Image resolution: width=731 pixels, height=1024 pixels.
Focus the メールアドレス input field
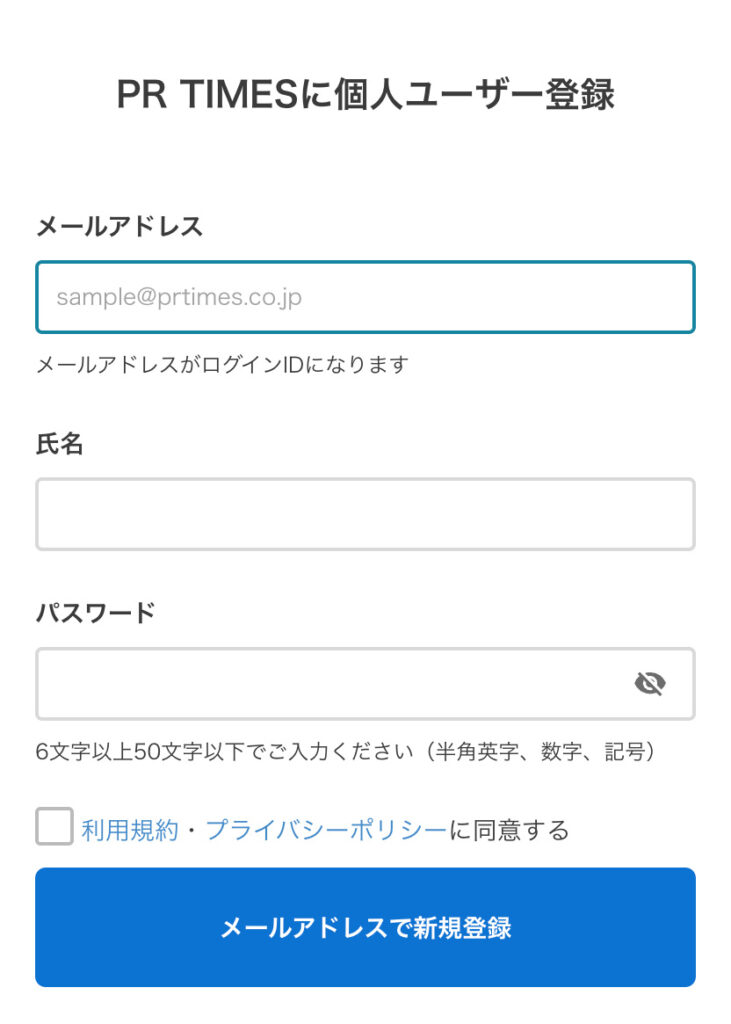pos(365,297)
